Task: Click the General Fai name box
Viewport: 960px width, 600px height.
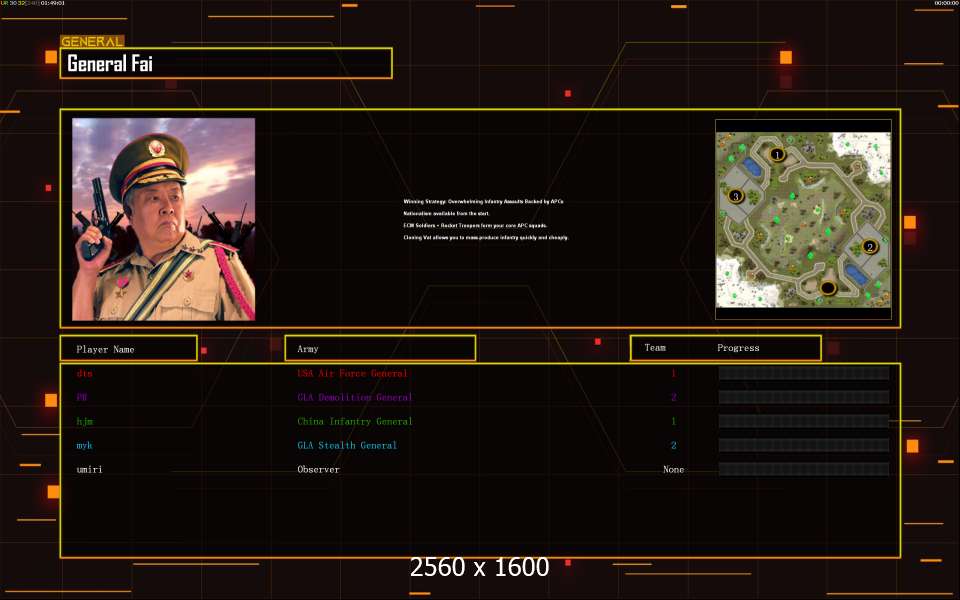Action: pyautogui.click(x=226, y=63)
